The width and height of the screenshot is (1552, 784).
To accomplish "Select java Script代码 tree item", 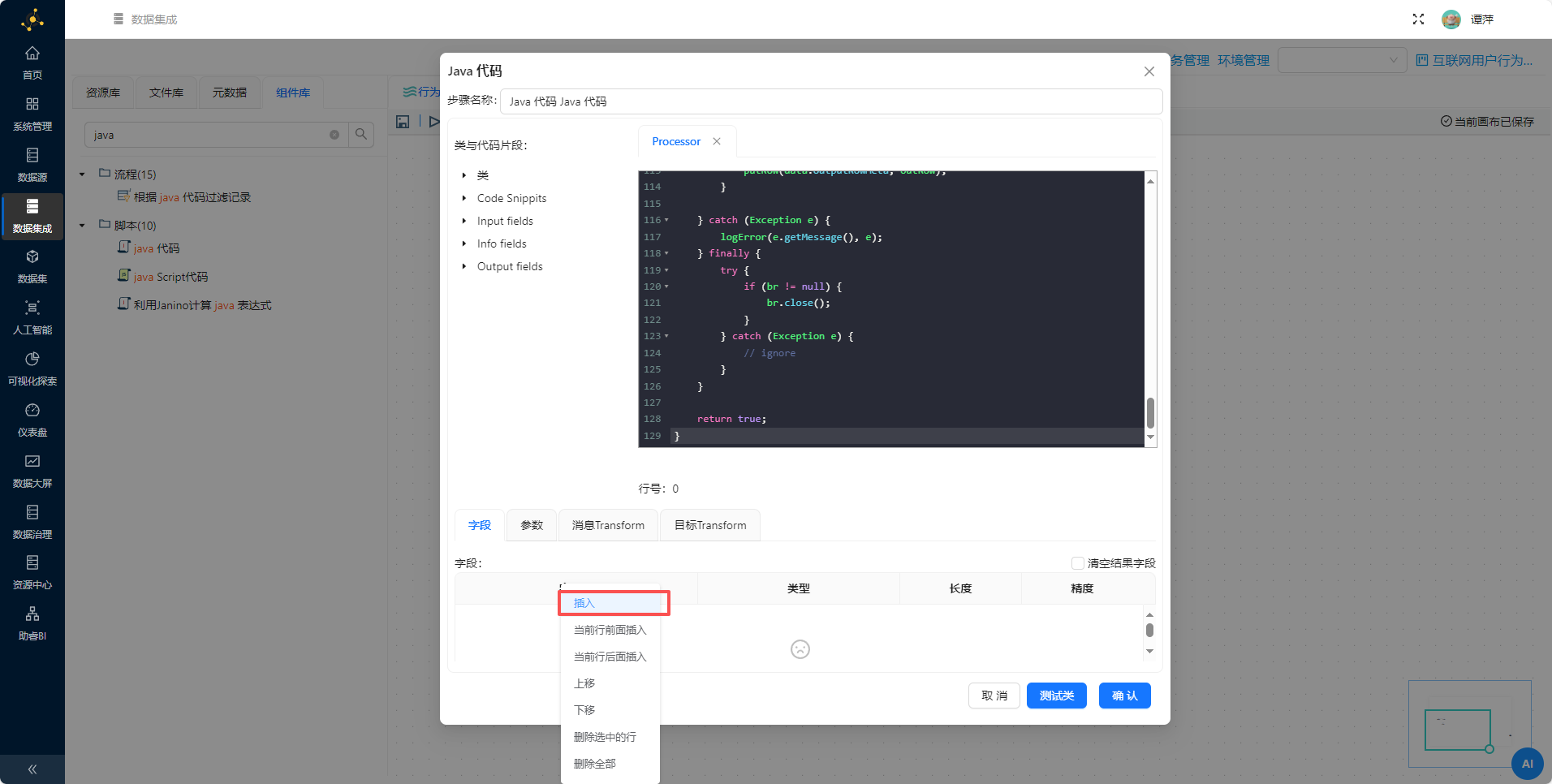I will (163, 277).
